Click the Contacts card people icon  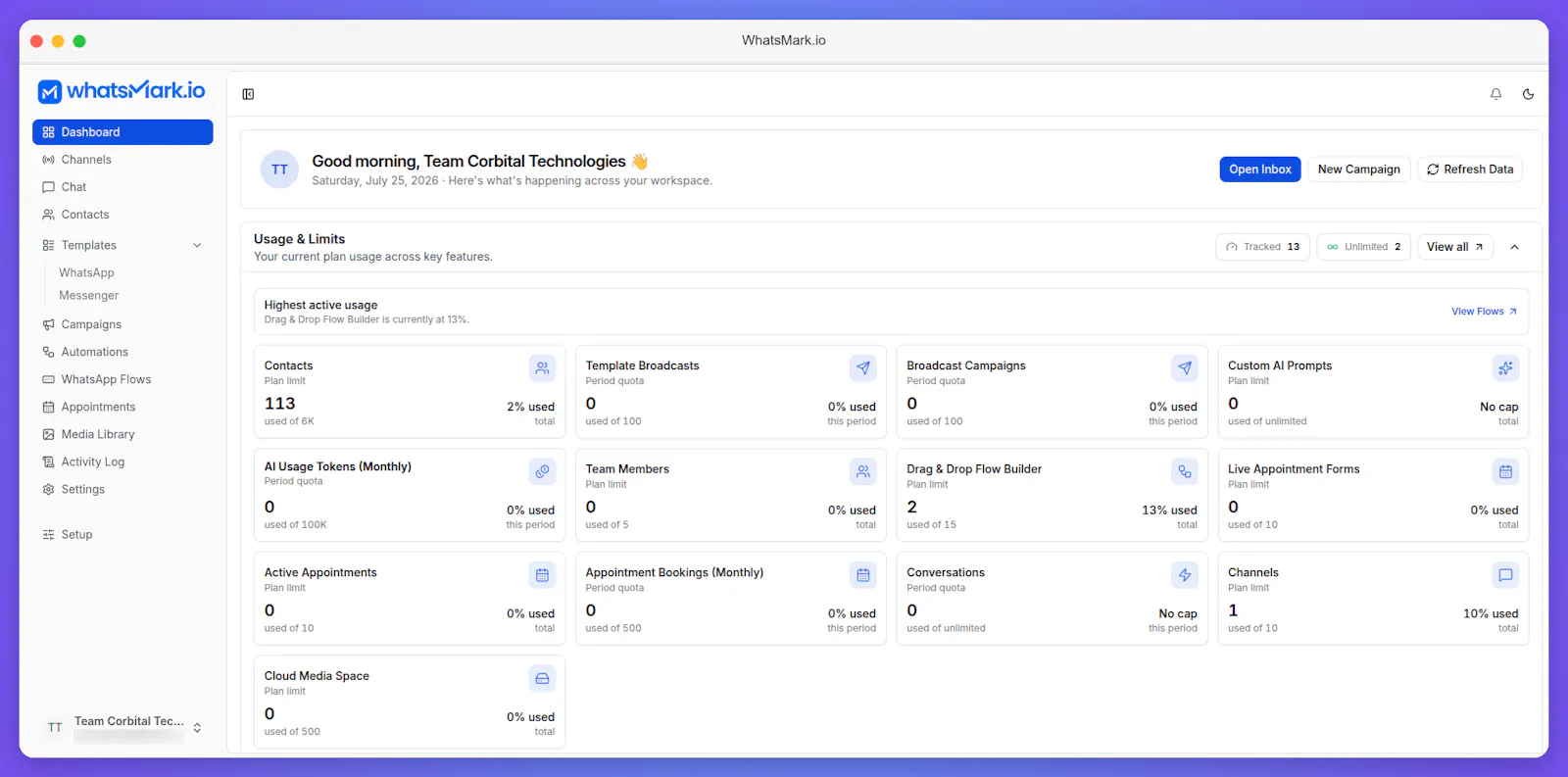pyautogui.click(x=542, y=368)
